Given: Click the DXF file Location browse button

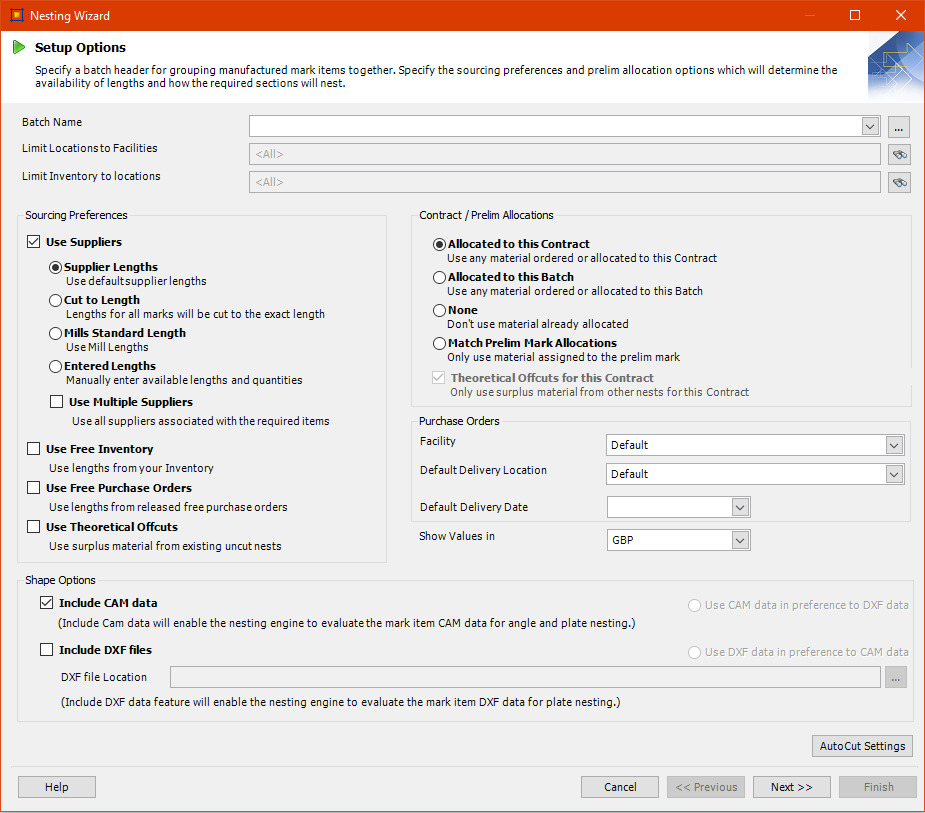Looking at the screenshot, I should click(x=896, y=678).
